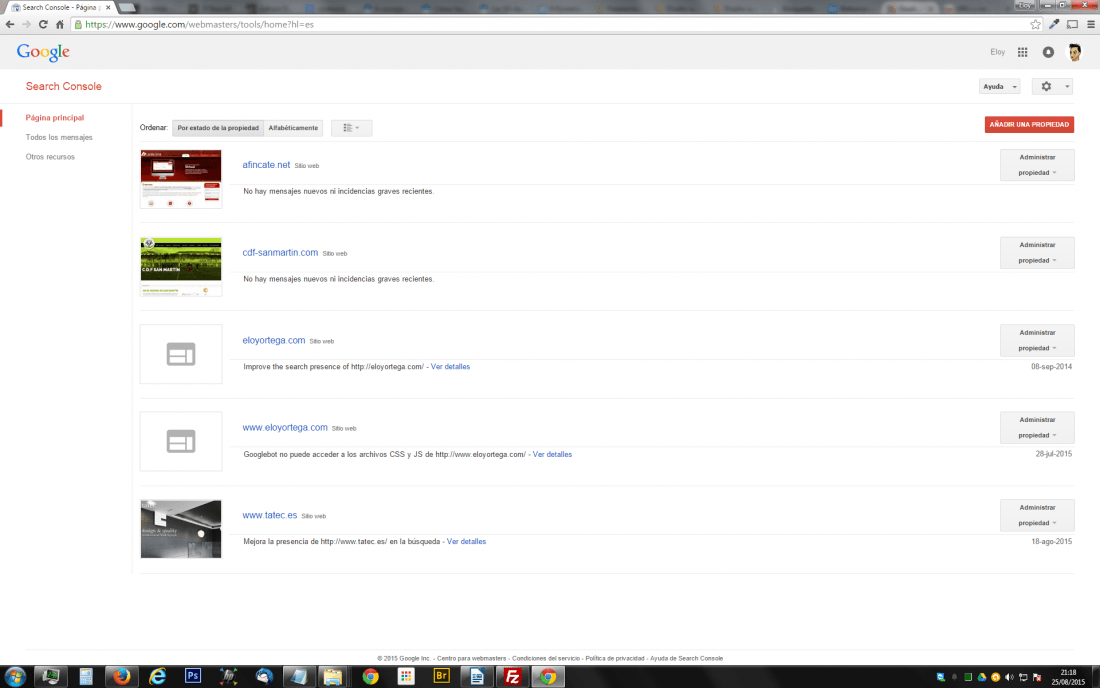Open Todos los mensajes

click(x=59, y=137)
